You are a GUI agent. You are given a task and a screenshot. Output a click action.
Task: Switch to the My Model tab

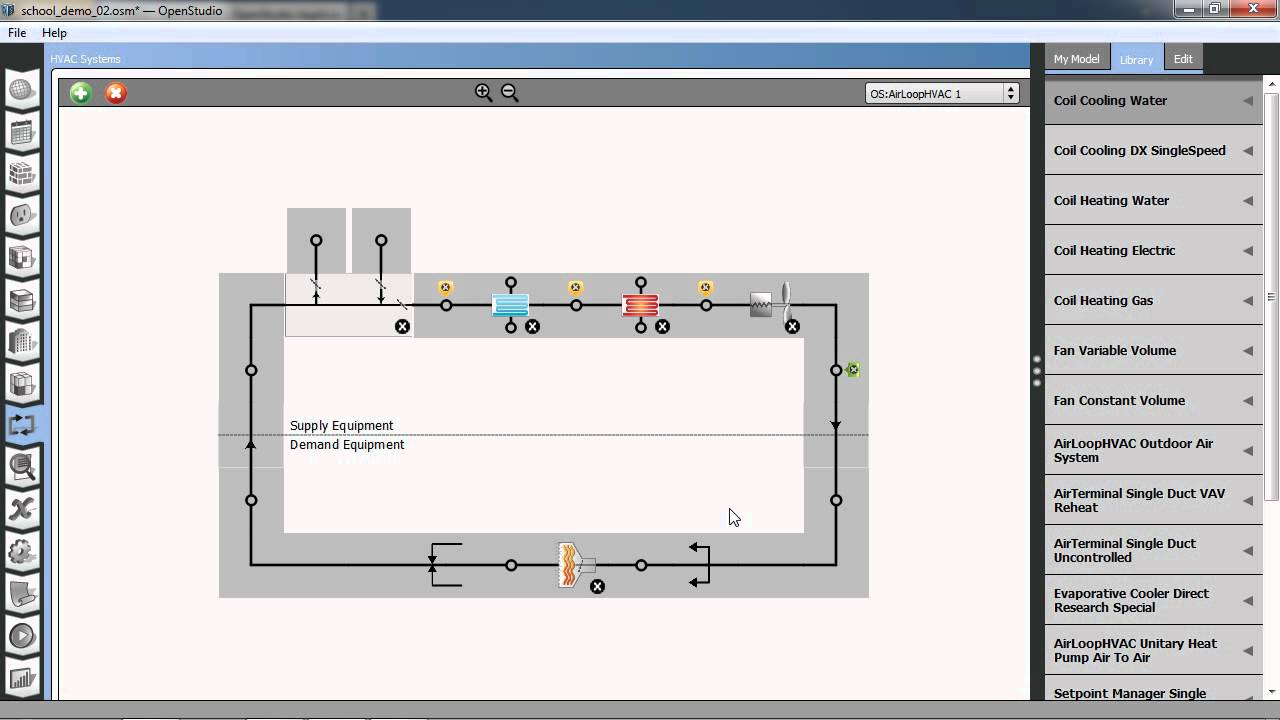[1076, 59]
